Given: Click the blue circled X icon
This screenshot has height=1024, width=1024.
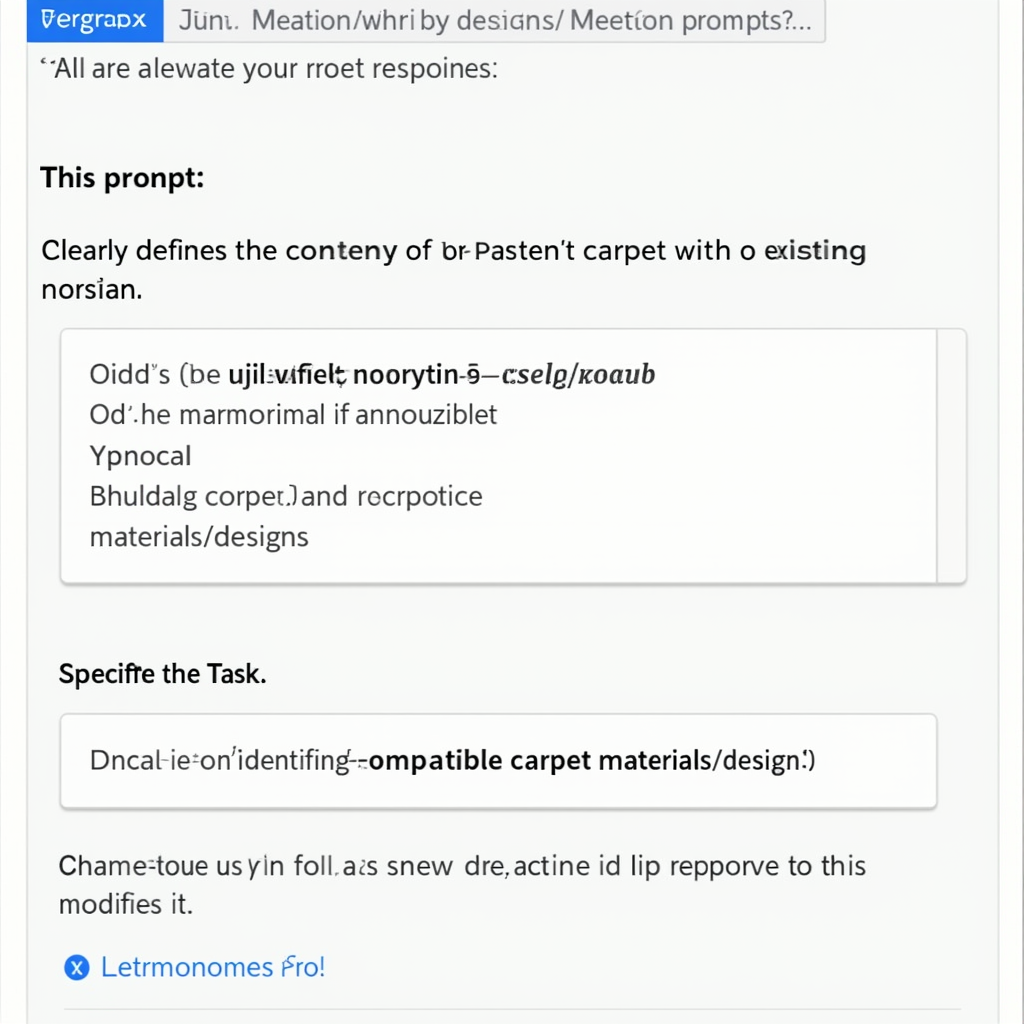Looking at the screenshot, I should point(76,967).
